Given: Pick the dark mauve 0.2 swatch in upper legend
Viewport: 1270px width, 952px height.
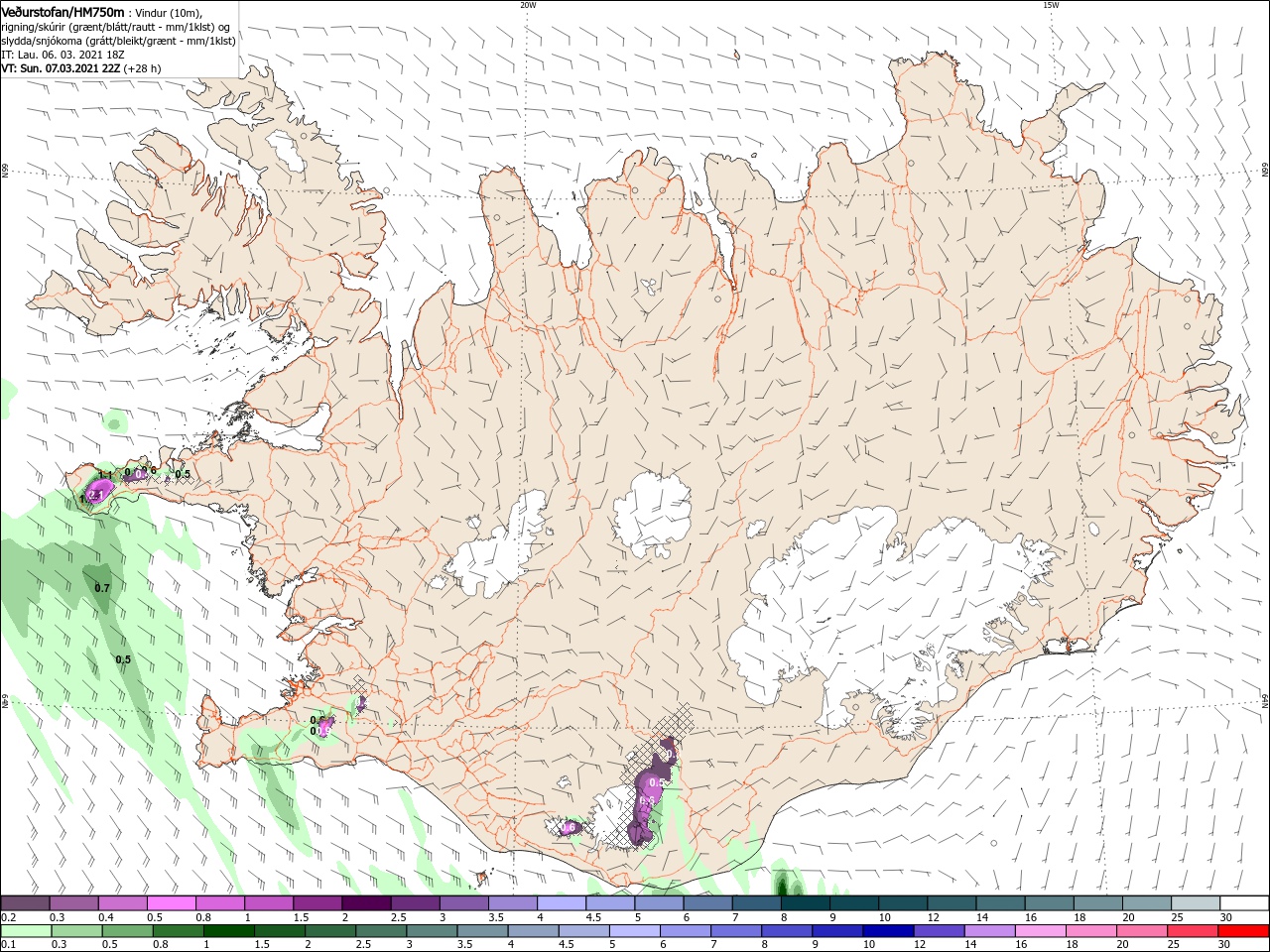Looking at the screenshot, I should tap(25, 903).
